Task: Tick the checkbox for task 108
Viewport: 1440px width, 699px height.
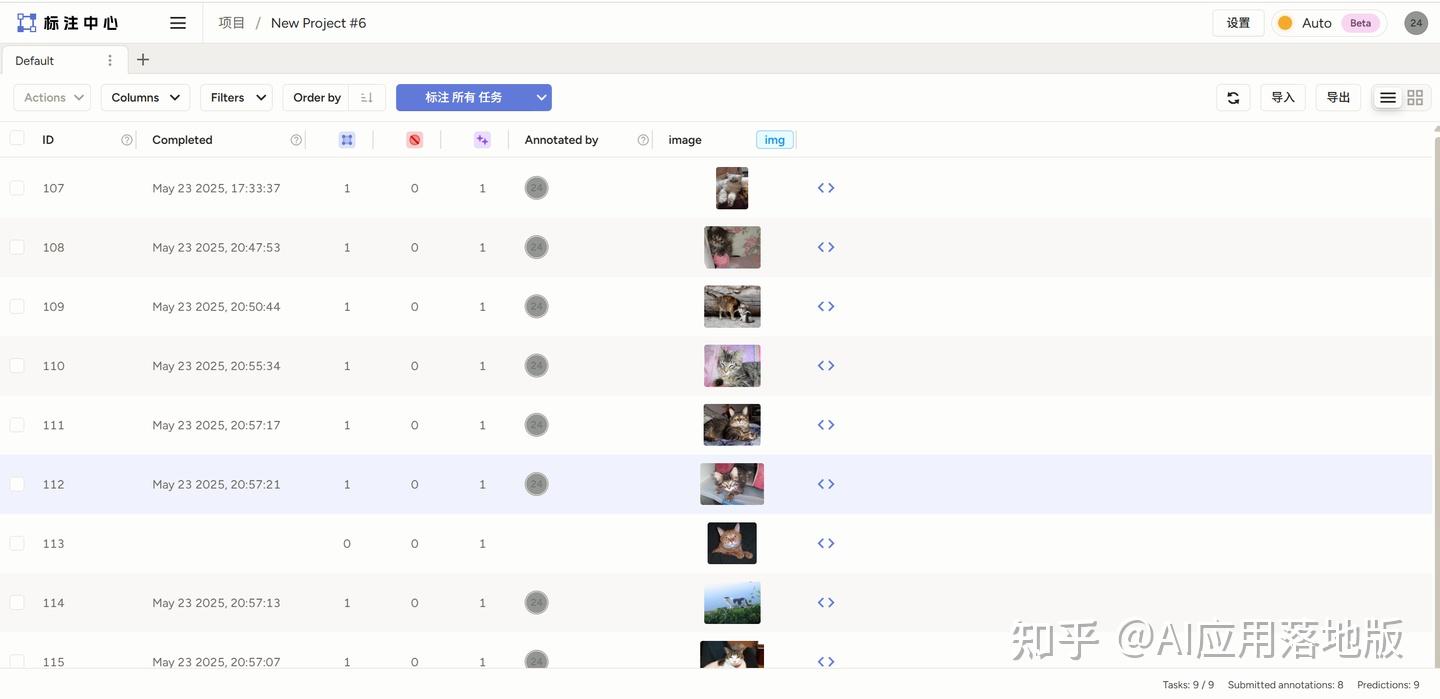Action: pyautogui.click(x=17, y=247)
